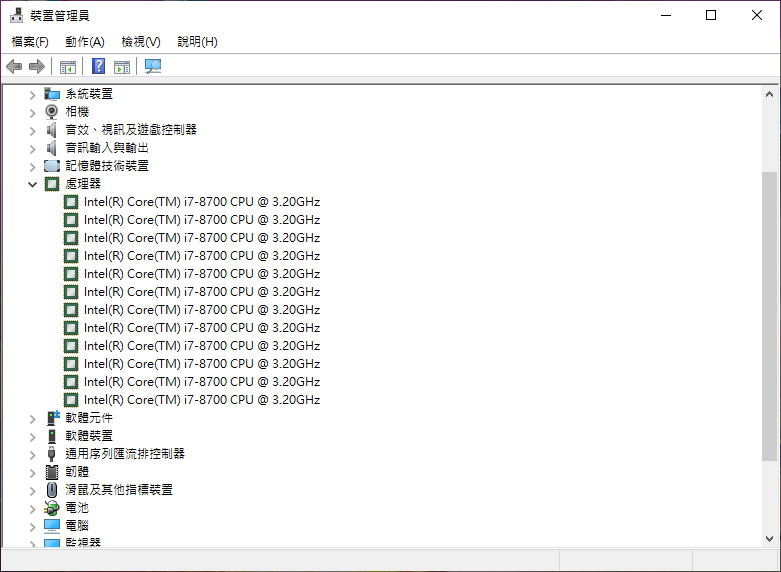
Task: Expand the 電池 node
Action: click(x=32, y=508)
